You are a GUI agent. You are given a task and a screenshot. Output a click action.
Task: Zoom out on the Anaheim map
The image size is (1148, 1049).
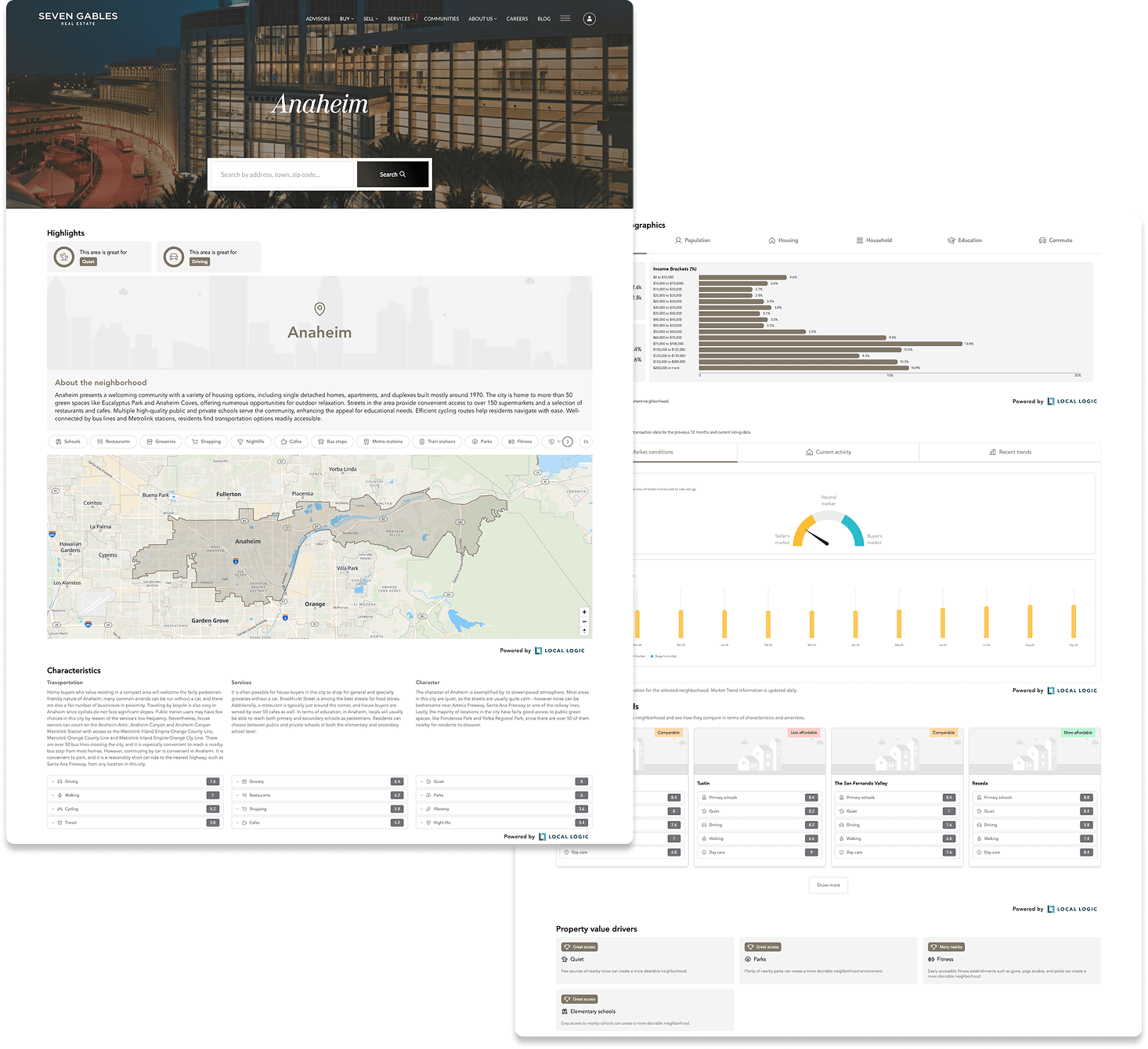click(584, 622)
